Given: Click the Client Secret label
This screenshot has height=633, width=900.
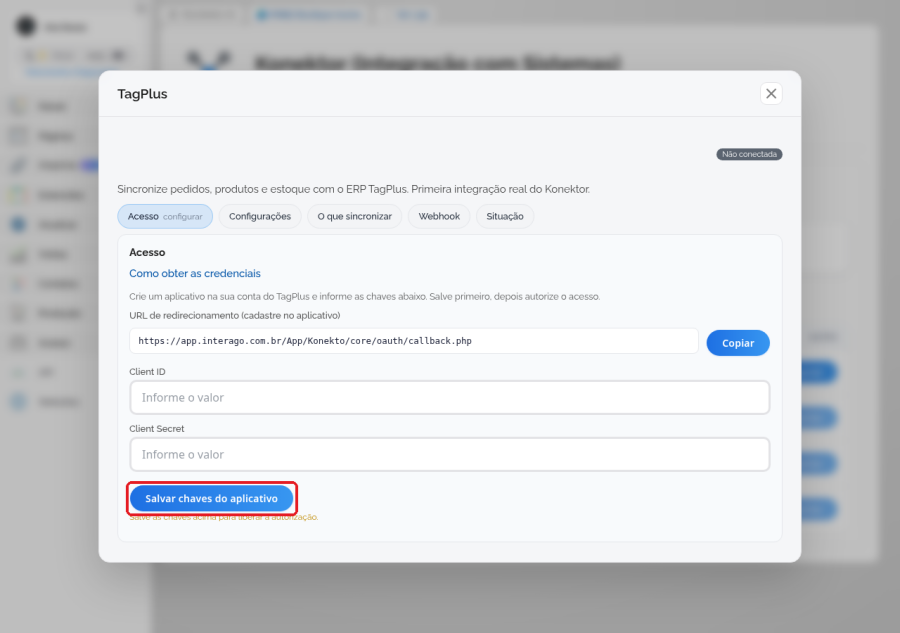Looking at the screenshot, I should click(157, 429).
